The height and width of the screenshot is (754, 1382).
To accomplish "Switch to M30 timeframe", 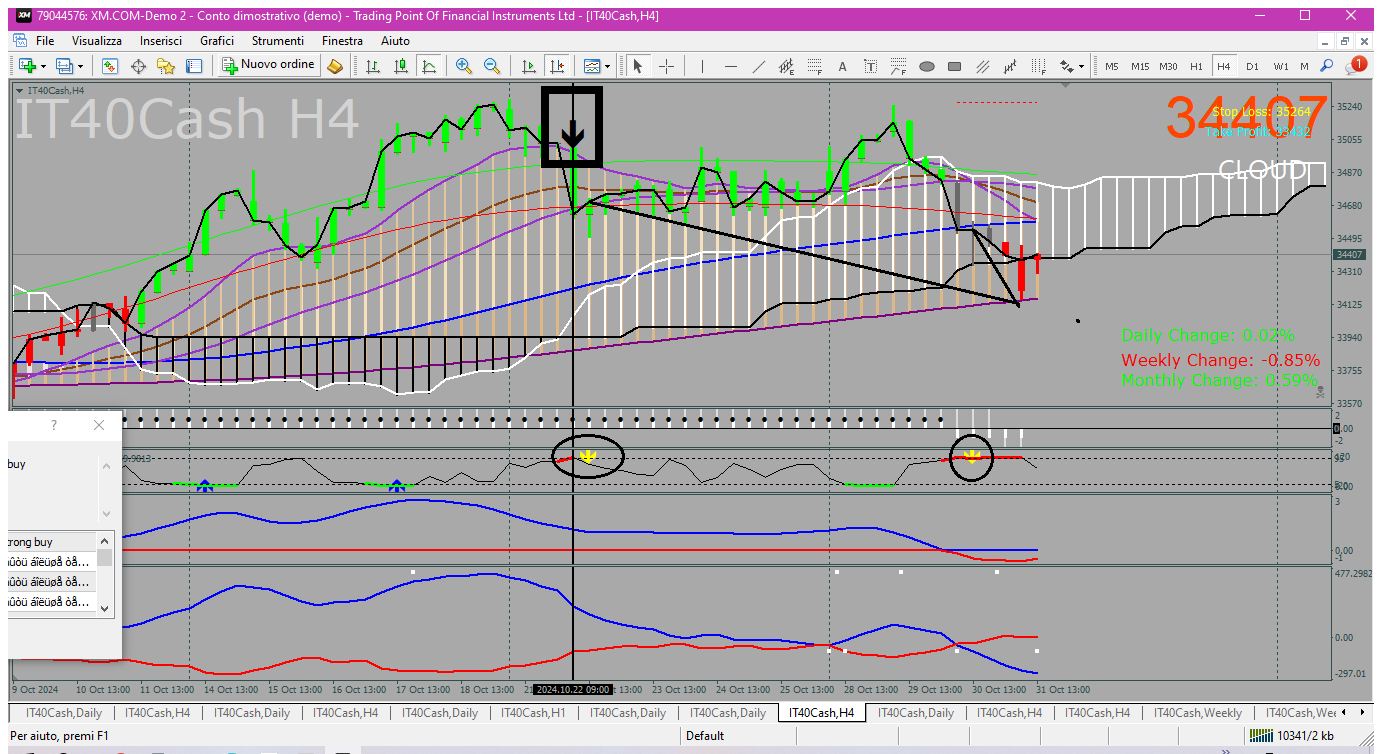I will (1168, 66).
